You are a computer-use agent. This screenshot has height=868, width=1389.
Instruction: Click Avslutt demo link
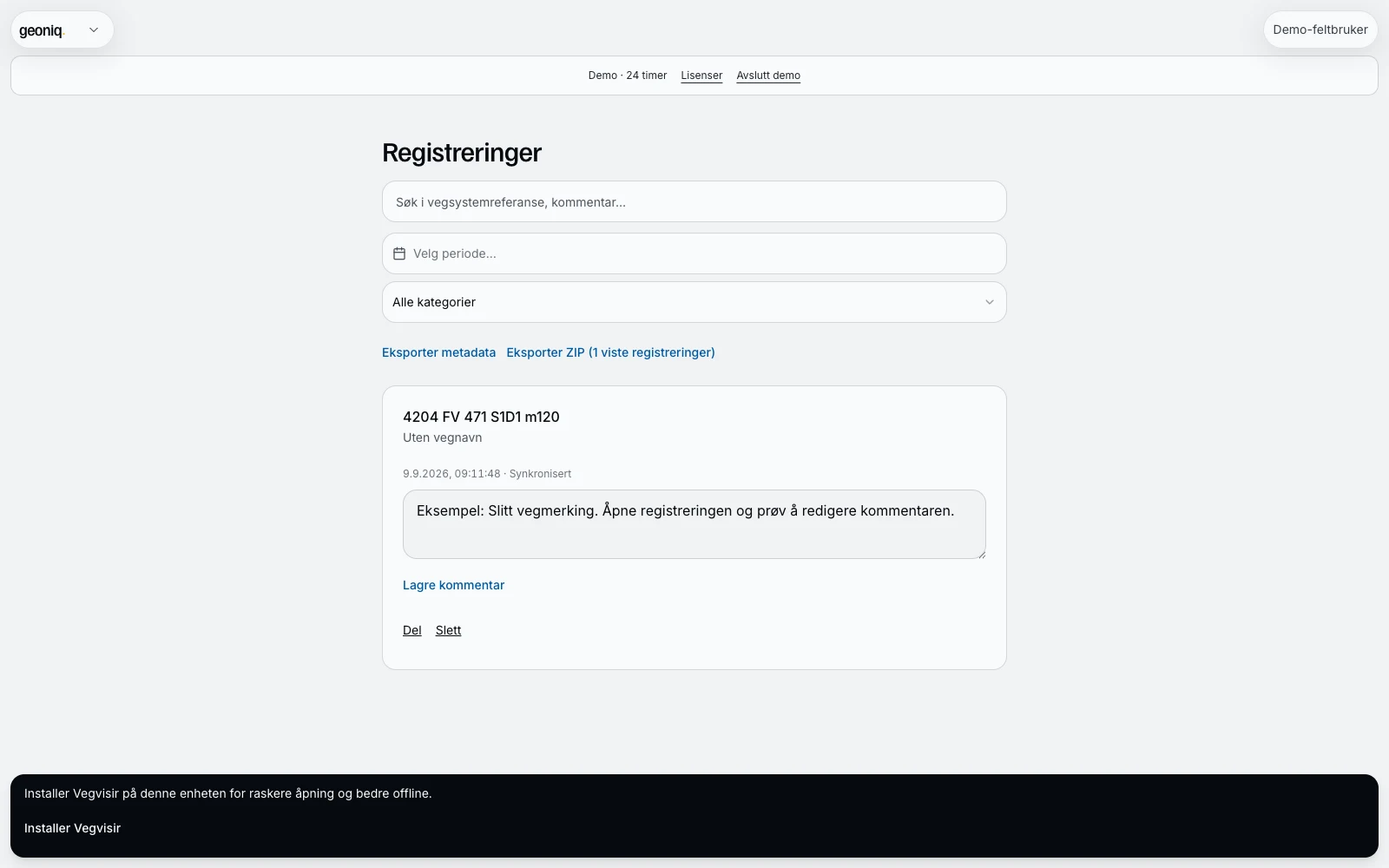click(x=768, y=76)
